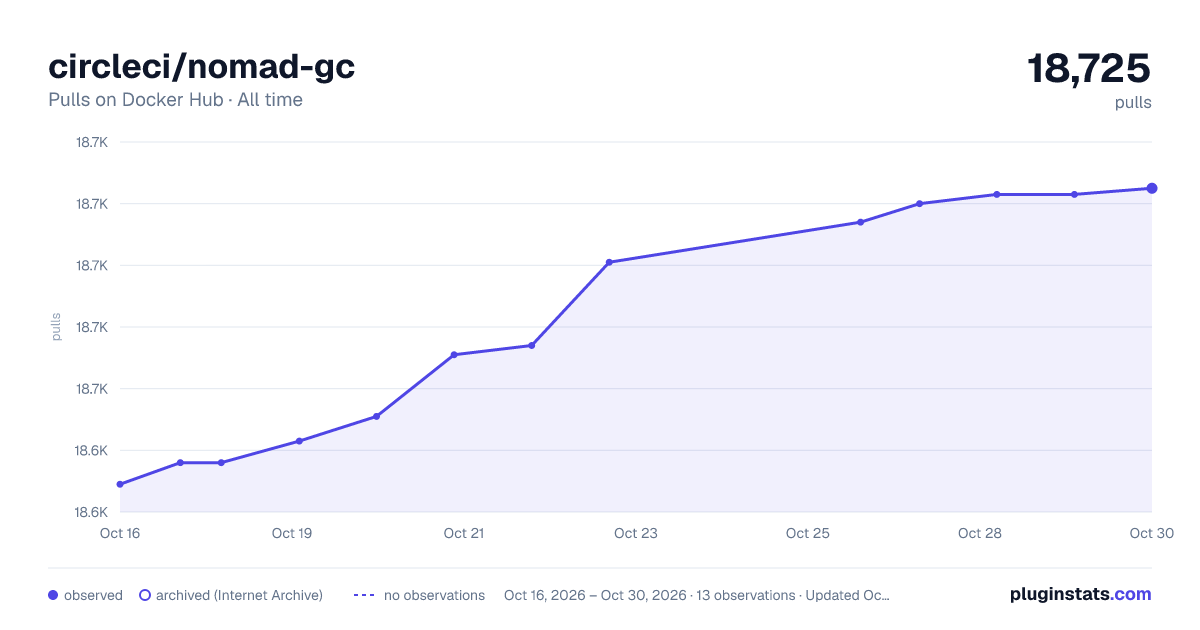Click the Oct 21 x-axis label

coord(464,533)
